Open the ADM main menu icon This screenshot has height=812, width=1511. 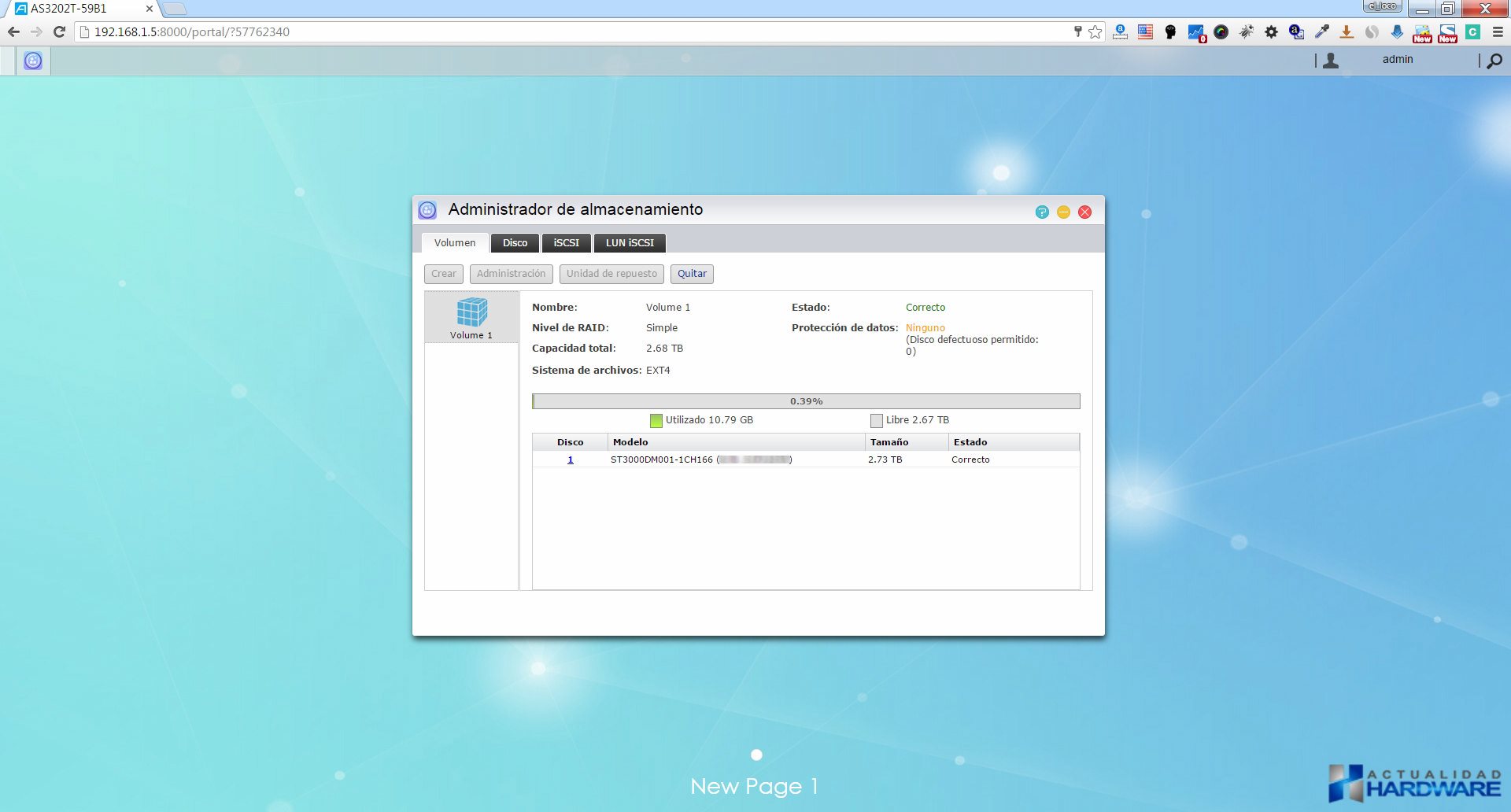33,61
